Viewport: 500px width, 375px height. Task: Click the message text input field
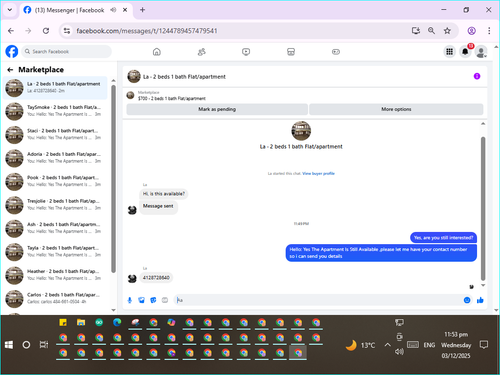pos(318,300)
